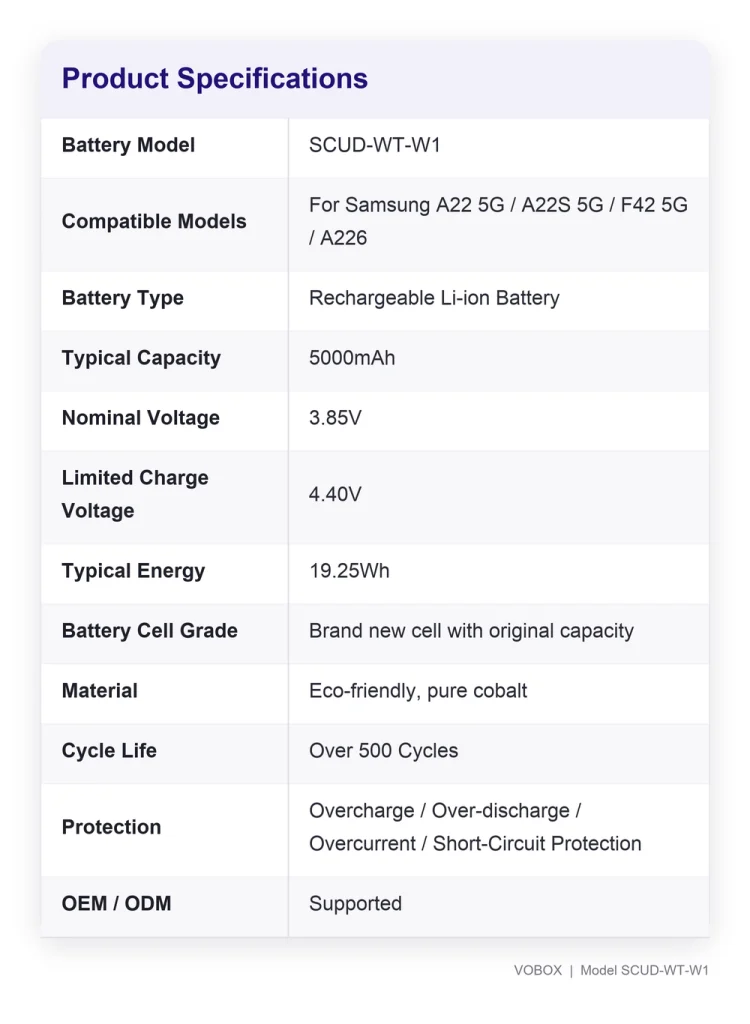Select the Battery Cell Grade label
Viewport: 750px width, 1024px height.
point(150,631)
